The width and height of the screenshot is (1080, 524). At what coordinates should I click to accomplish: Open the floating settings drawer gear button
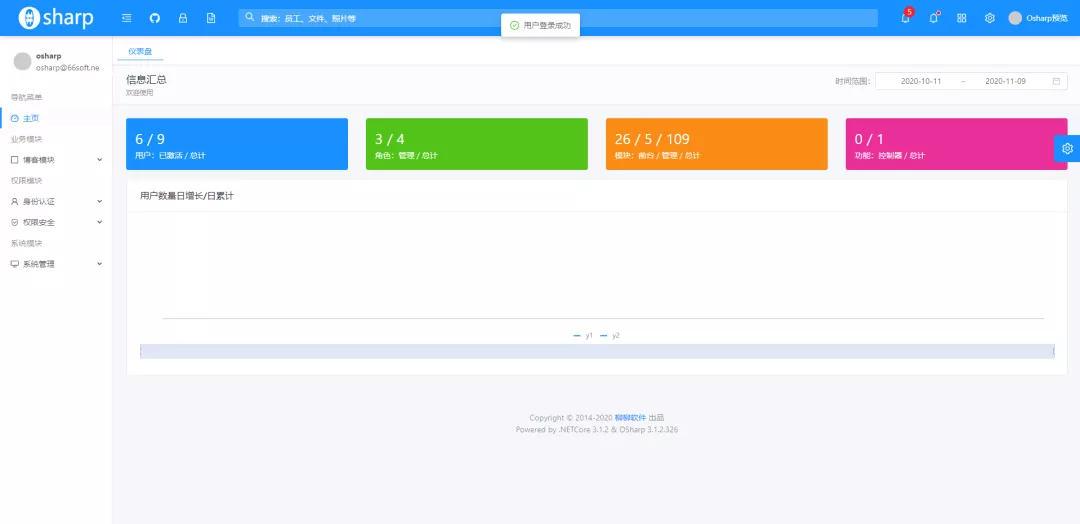[1067, 148]
